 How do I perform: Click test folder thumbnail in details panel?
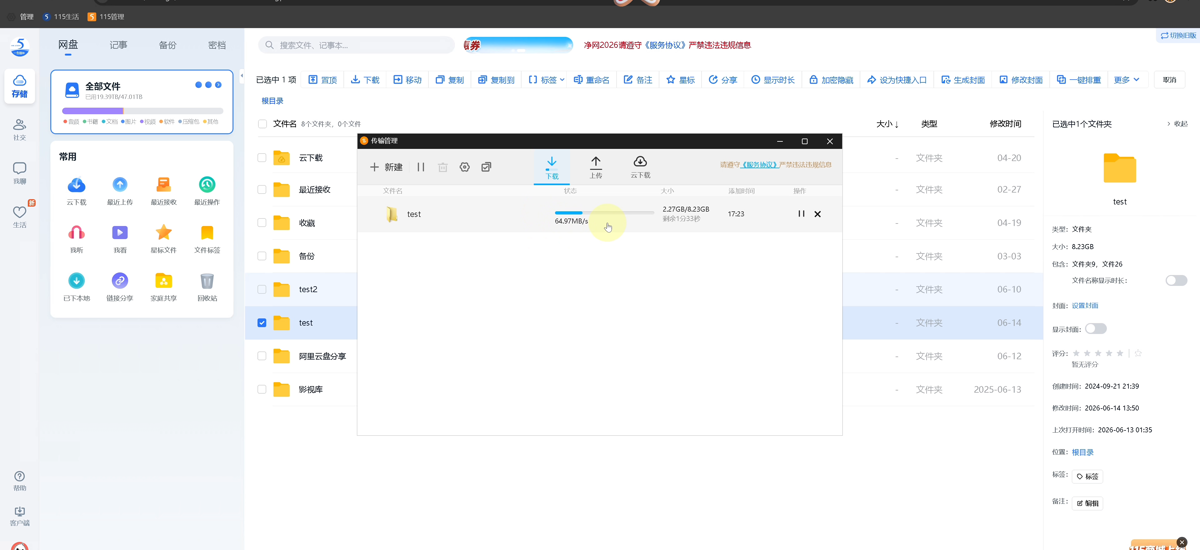(1120, 168)
